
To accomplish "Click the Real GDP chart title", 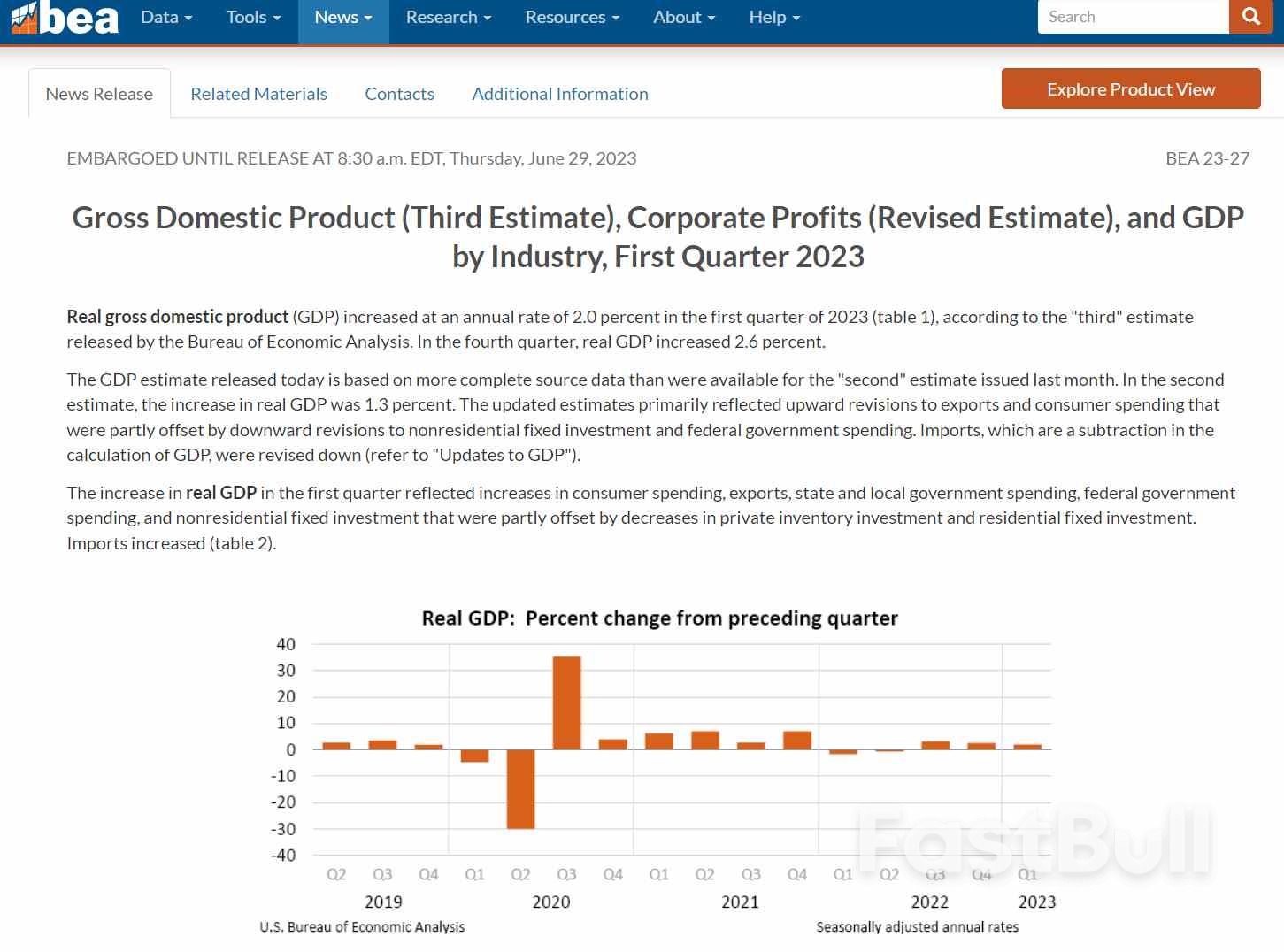I will coord(659,618).
